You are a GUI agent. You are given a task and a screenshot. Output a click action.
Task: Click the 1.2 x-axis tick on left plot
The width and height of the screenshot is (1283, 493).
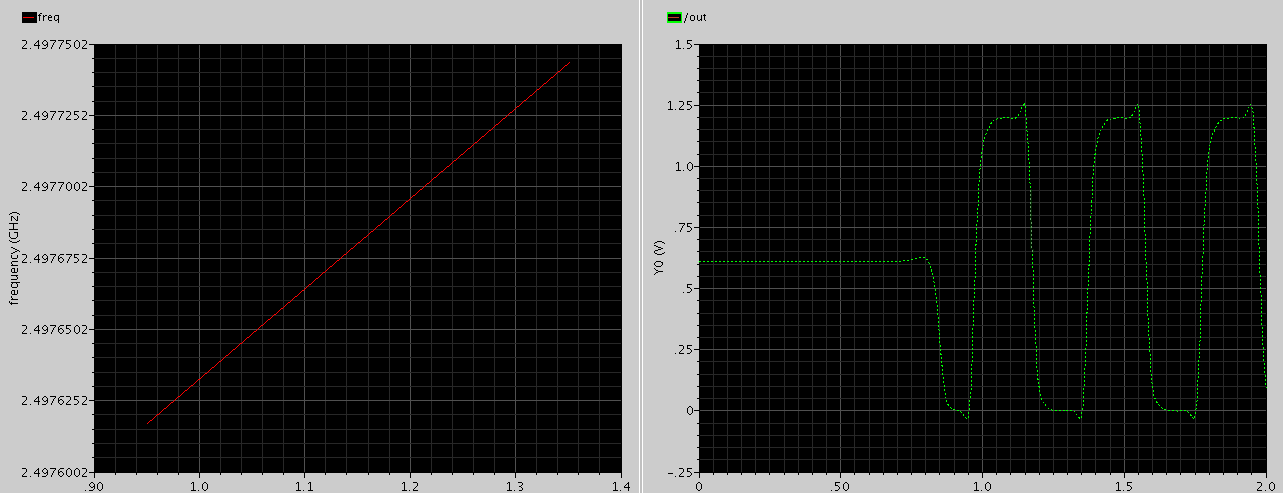click(410, 485)
